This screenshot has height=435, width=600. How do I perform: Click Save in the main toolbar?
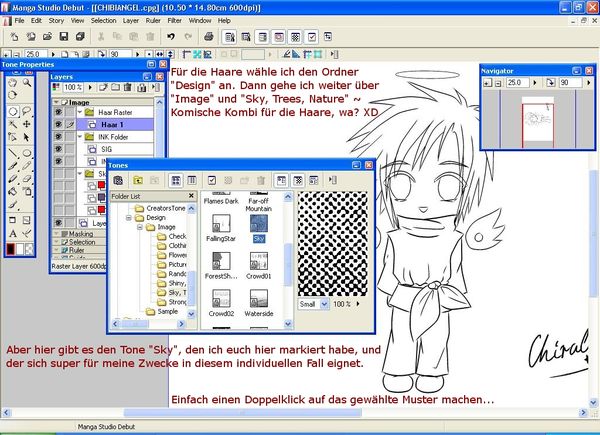(64, 36)
